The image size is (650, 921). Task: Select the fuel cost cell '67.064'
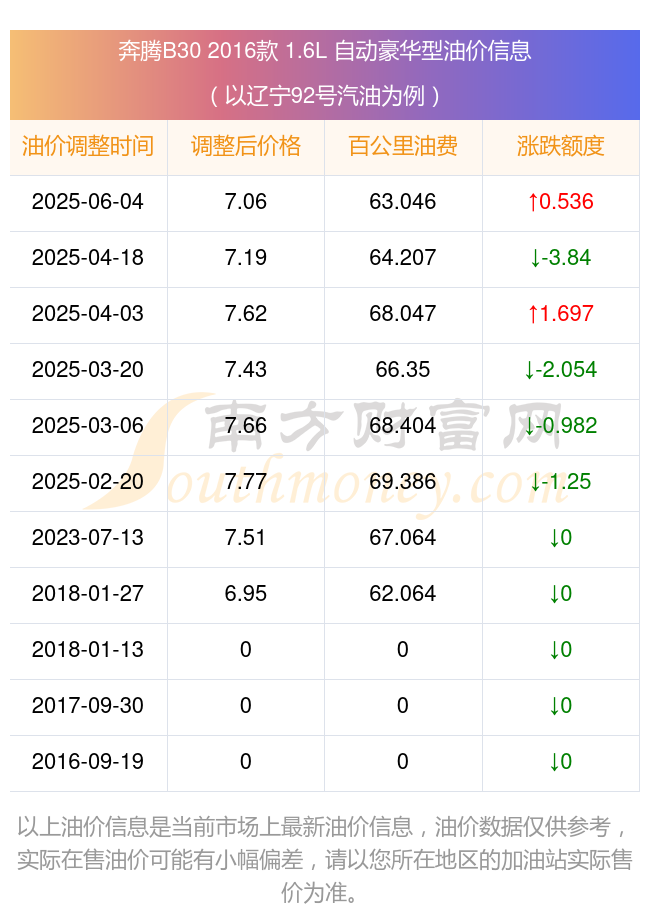point(403,538)
